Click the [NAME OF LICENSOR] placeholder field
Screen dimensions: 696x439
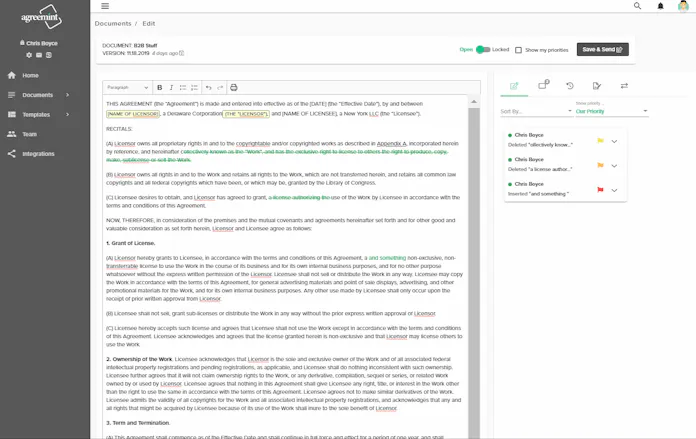[133, 114]
